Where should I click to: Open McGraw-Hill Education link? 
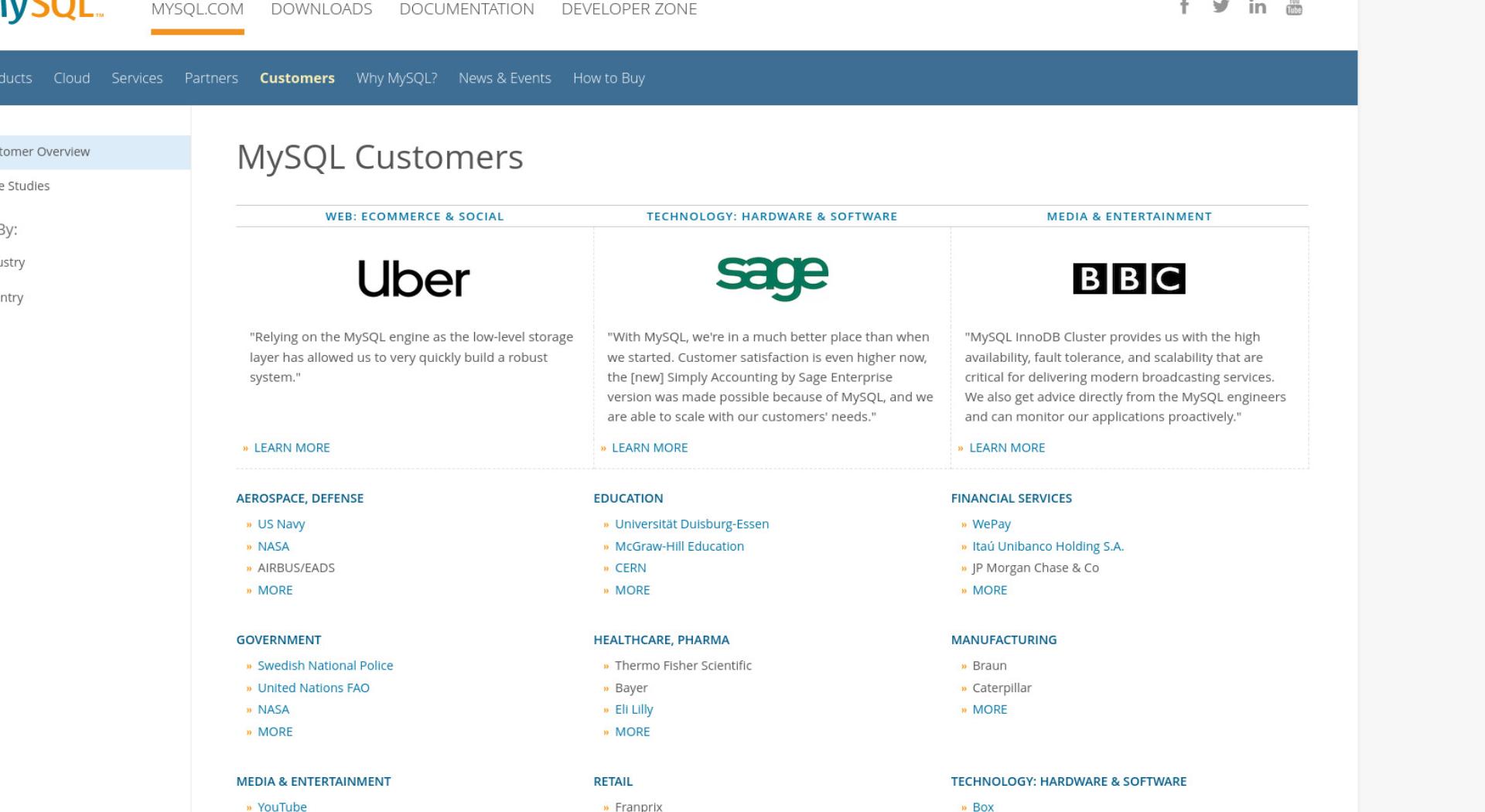[x=679, y=547]
